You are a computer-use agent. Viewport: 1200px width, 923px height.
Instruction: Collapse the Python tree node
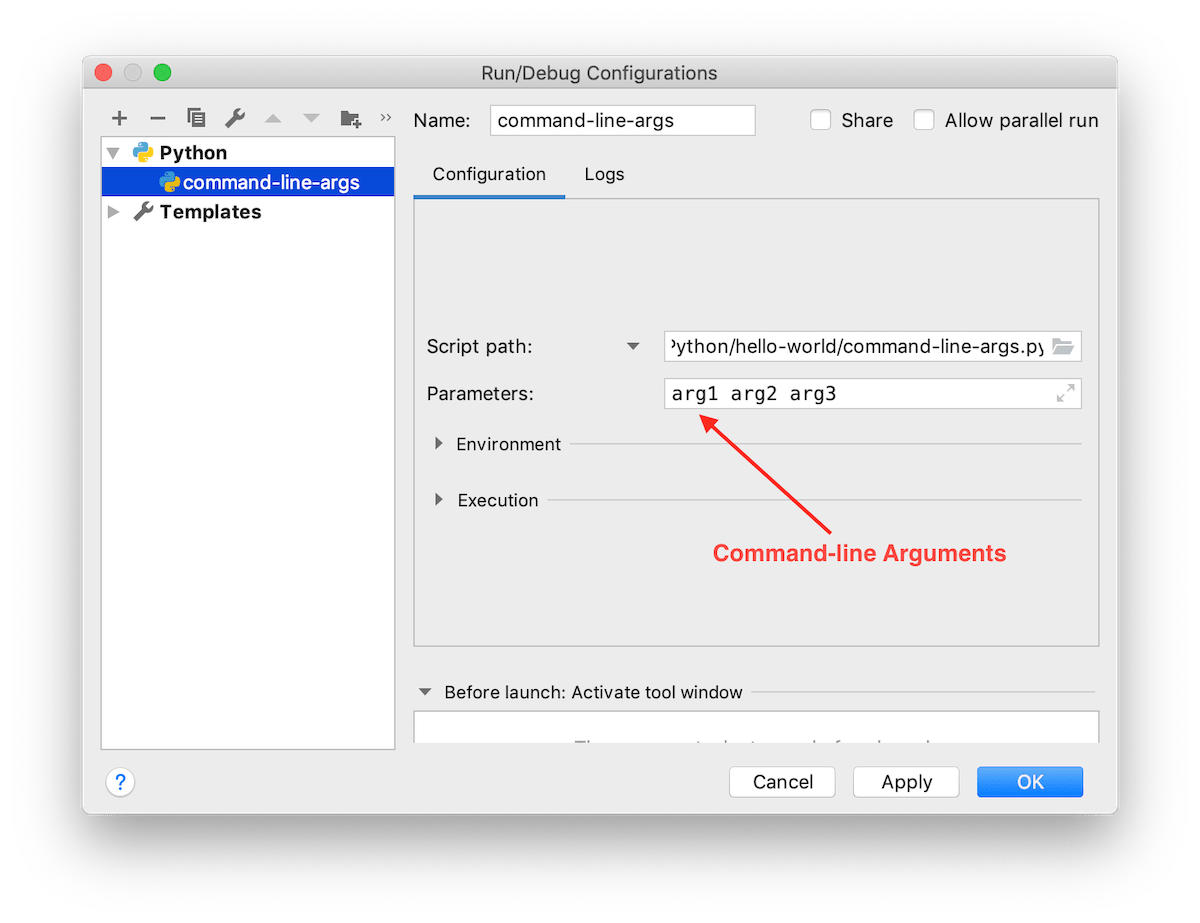[x=112, y=152]
